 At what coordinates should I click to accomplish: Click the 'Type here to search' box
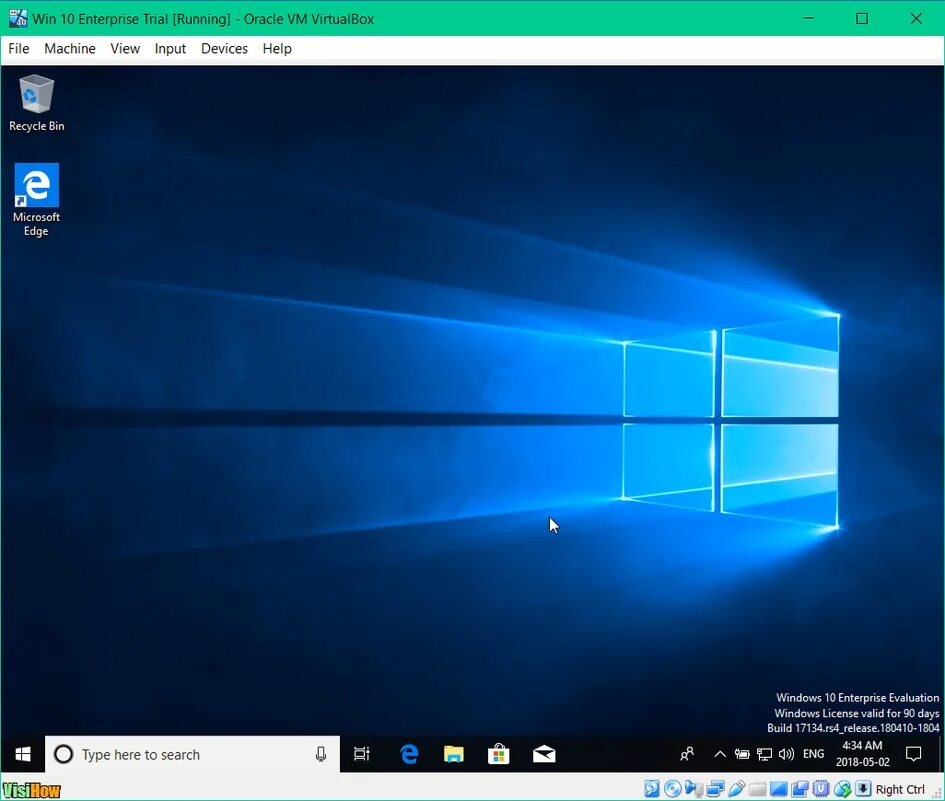click(x=193, y=755)
